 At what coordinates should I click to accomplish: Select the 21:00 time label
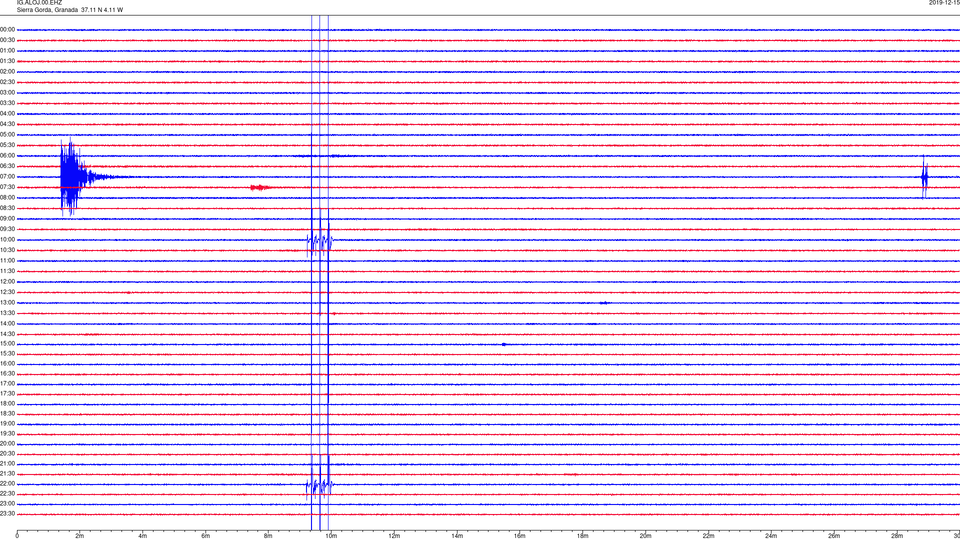tap(7, 463)
